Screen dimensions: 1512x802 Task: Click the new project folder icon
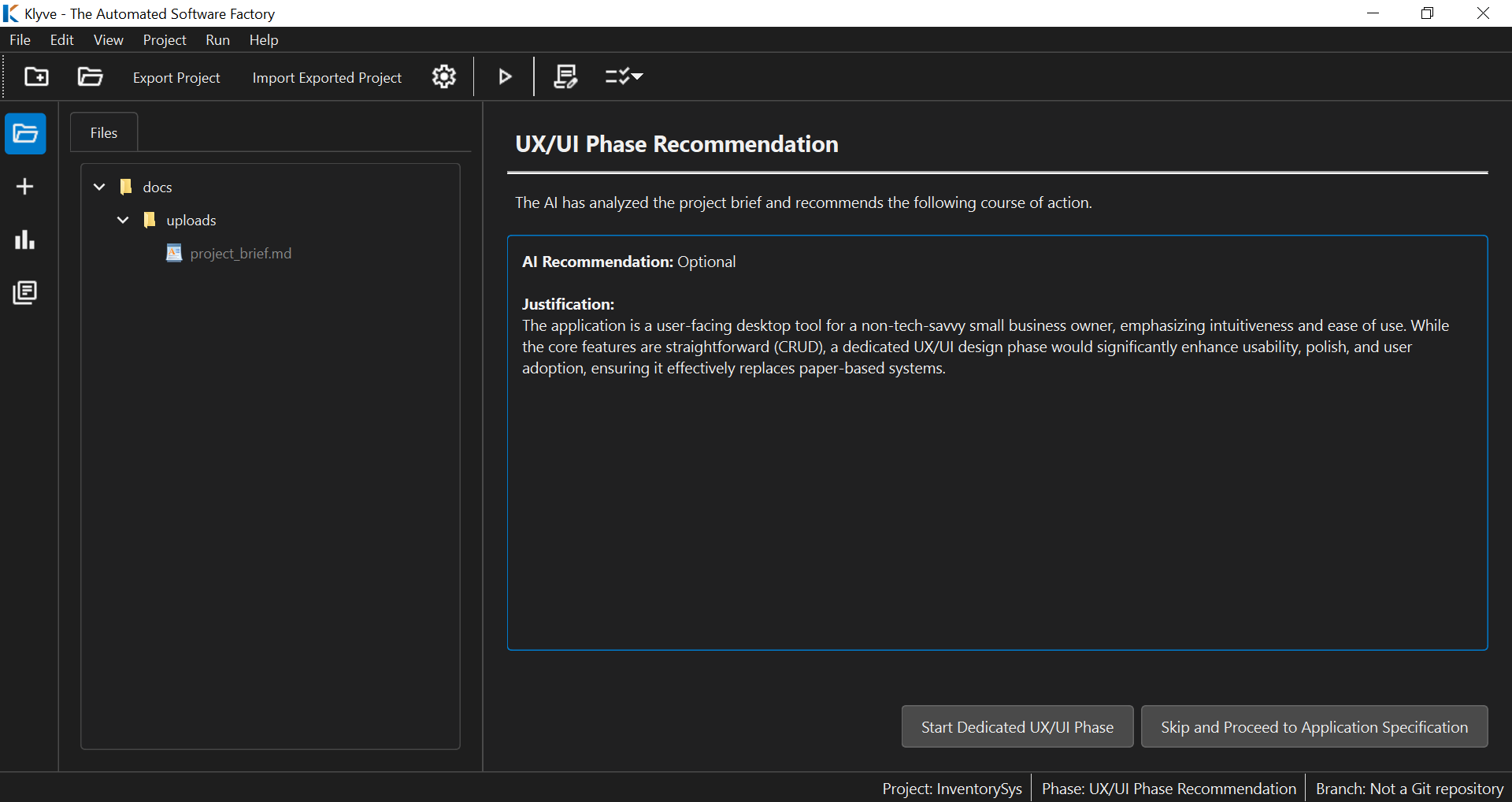(36, 76)
